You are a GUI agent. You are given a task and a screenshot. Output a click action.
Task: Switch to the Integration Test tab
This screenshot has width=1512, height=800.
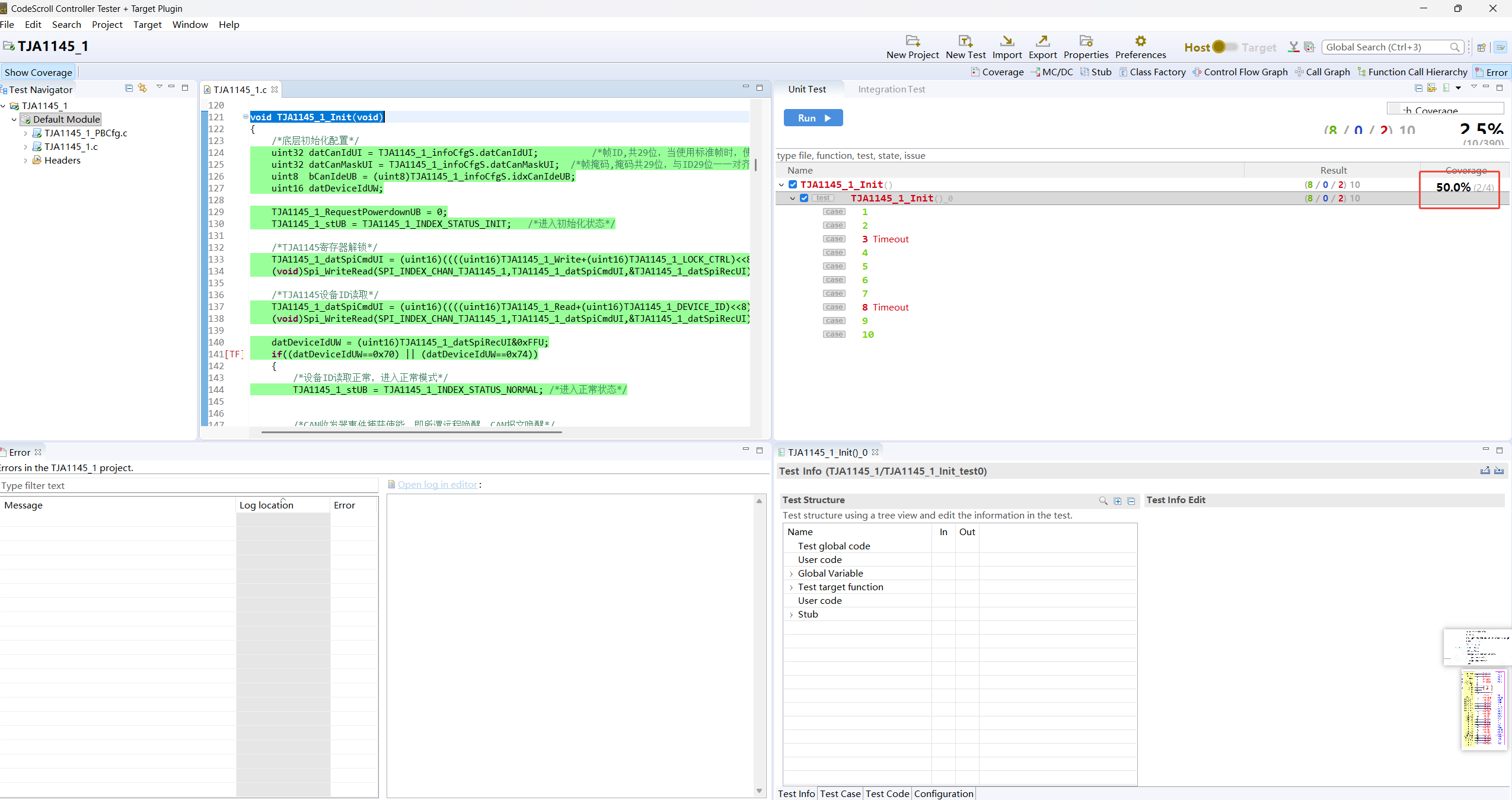coord(891,89)
